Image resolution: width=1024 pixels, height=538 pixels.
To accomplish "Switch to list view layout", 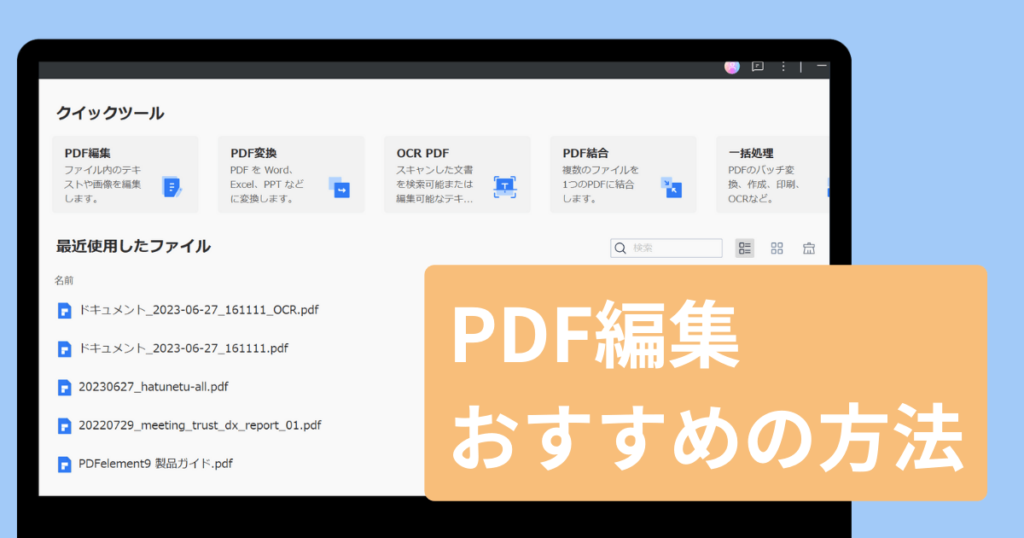I will [744, 248].
